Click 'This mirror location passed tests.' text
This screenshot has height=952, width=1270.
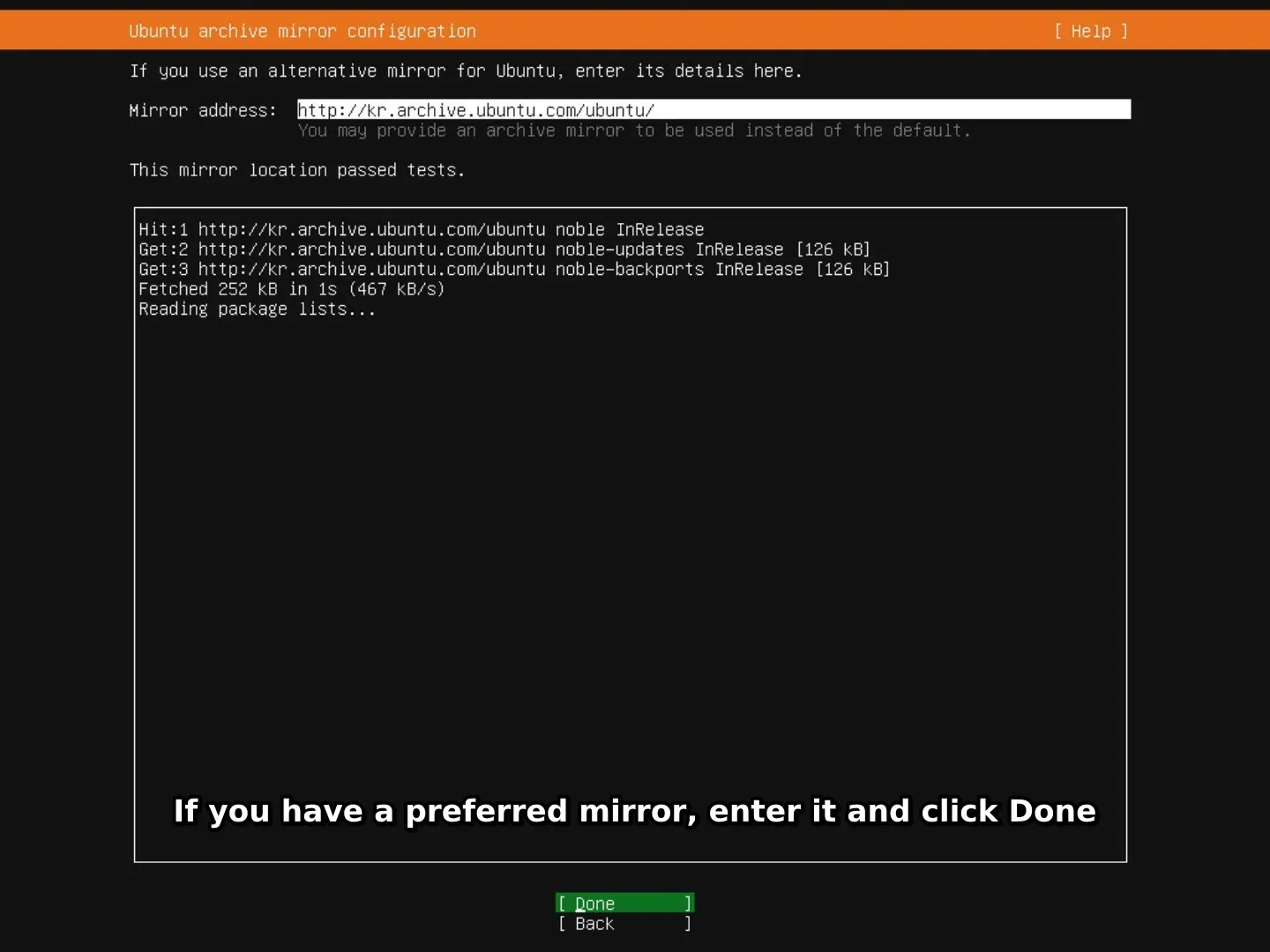(x=297, y=170)
